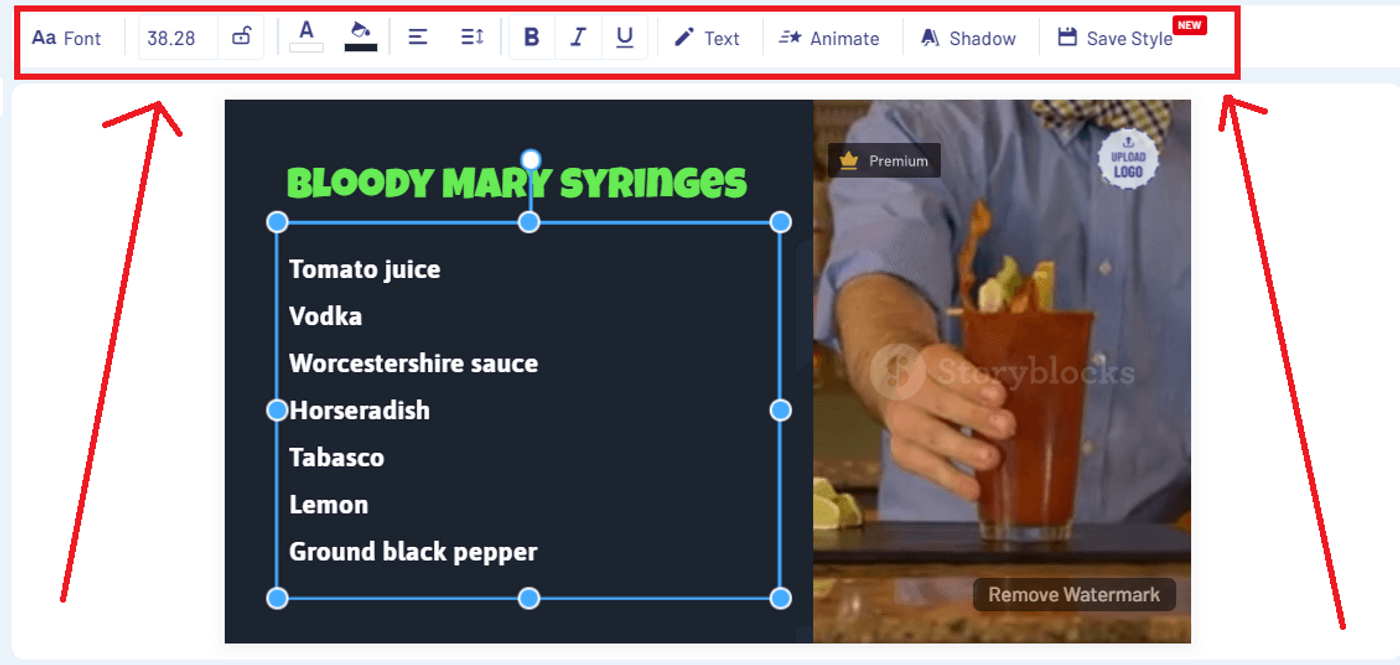Click the font size lock toggle
This screenshot has width=1400, height=665.
(240, 37)
